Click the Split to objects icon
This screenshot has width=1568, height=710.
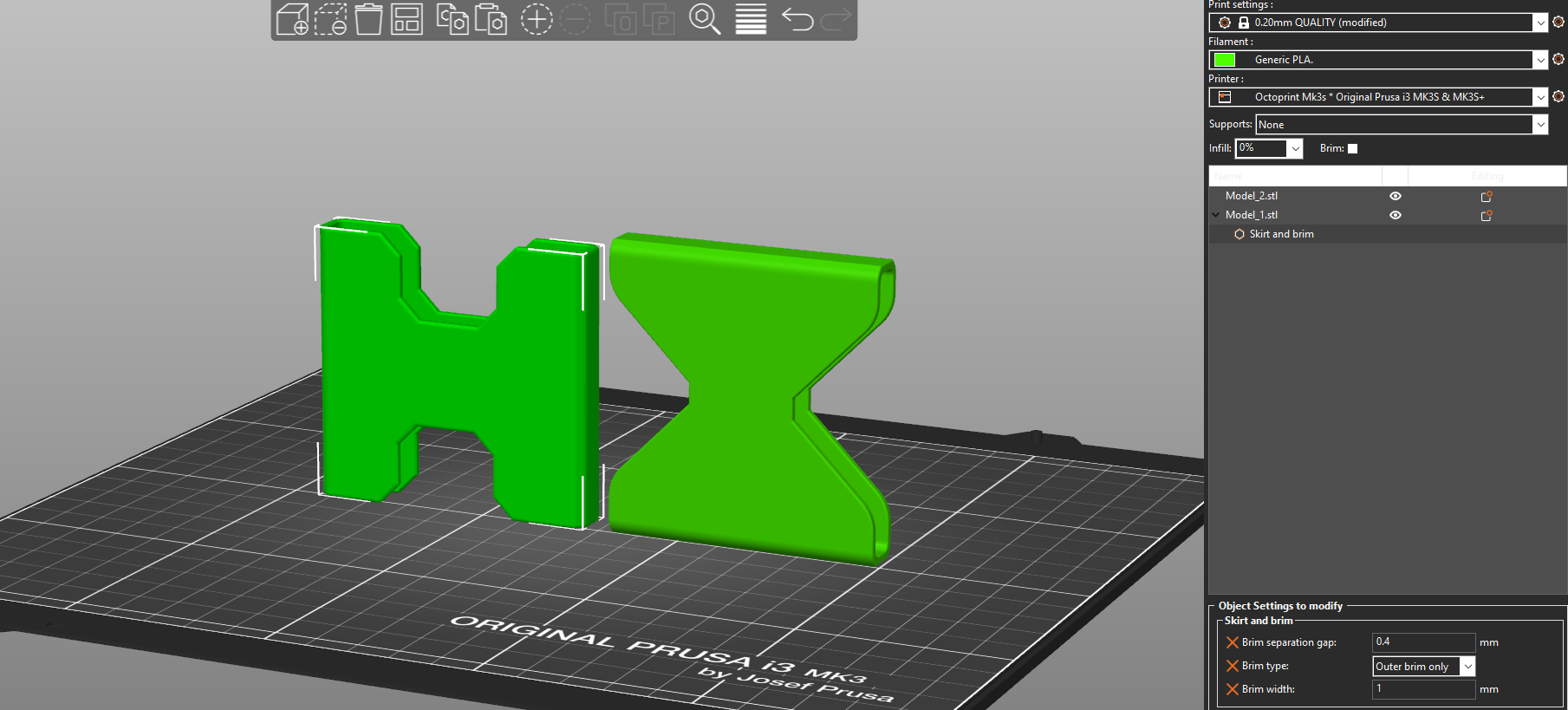coord(621,19)
